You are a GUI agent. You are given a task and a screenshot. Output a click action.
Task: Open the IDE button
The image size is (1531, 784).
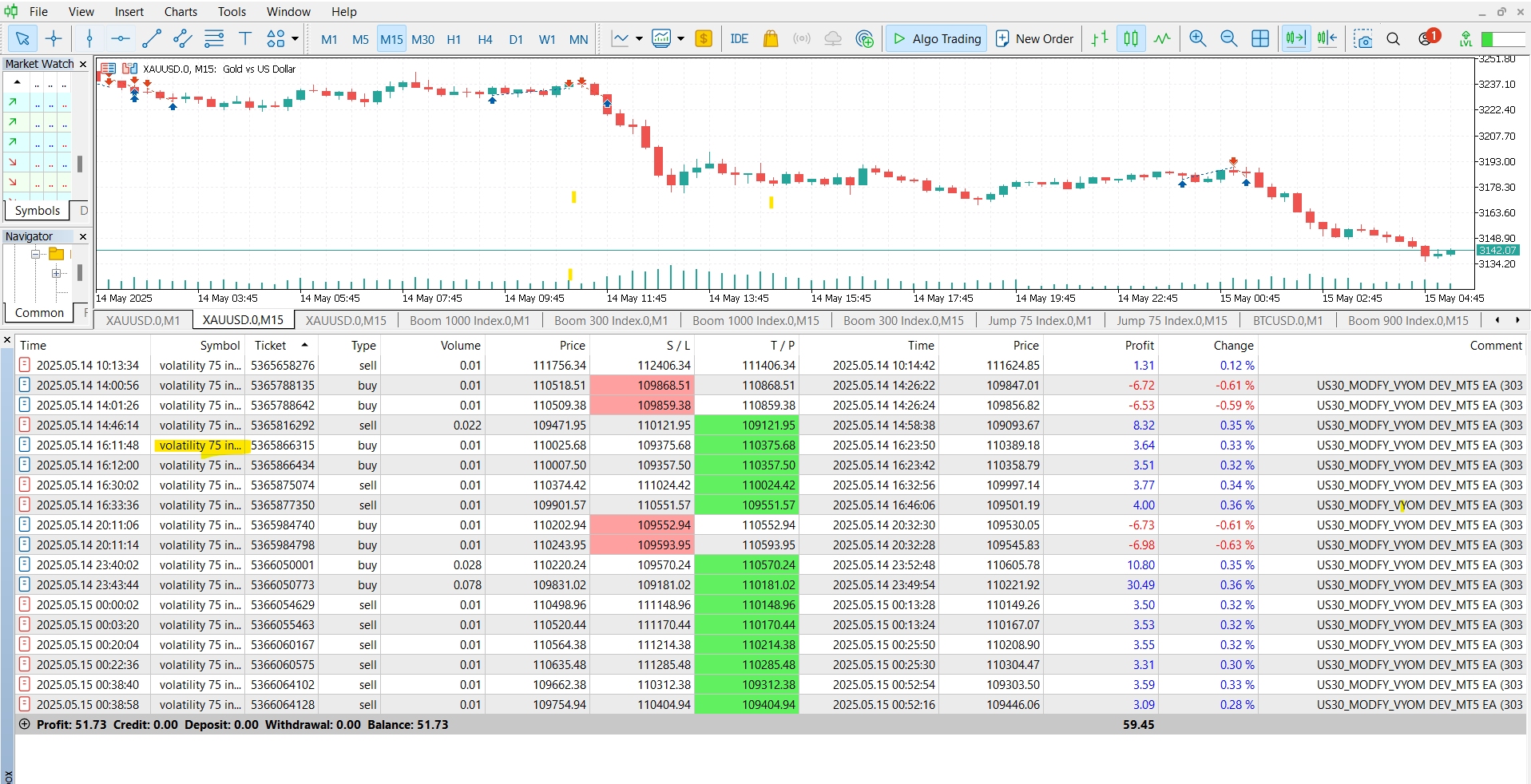click(739, 38)
